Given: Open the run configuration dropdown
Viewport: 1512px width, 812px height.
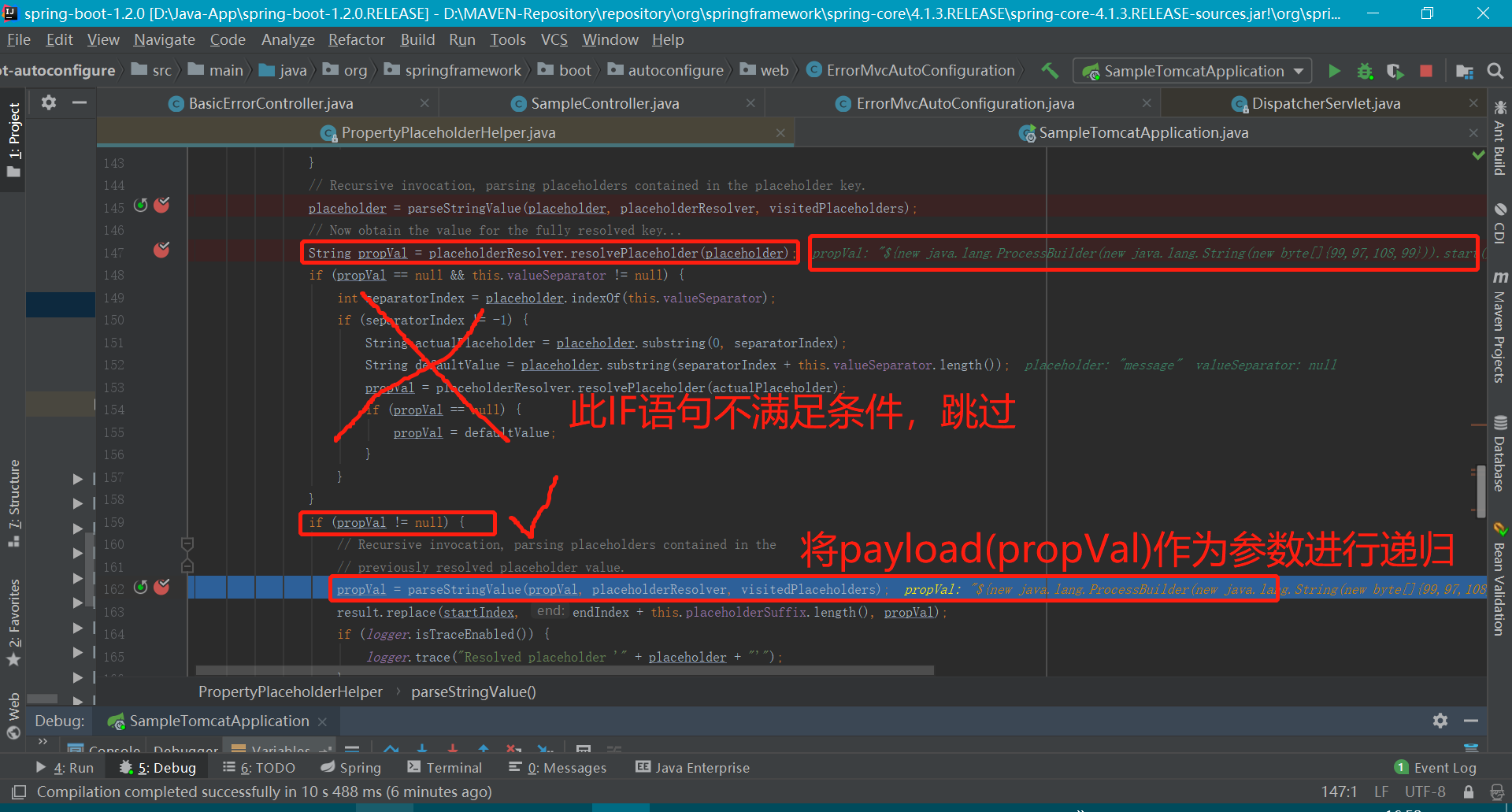Looking at the screenshot, I should pos(1193,71).
